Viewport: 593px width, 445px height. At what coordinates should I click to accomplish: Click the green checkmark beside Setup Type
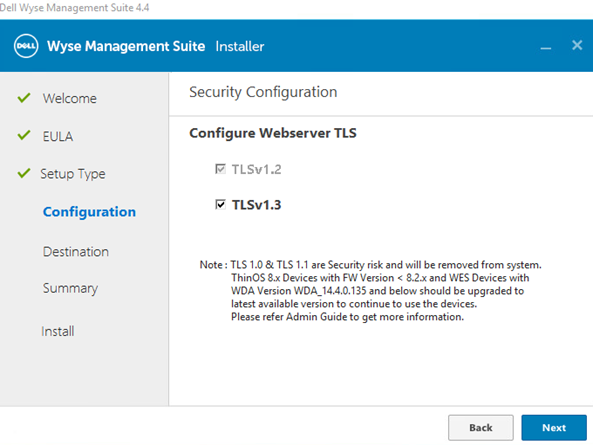(x=24, y=173)
